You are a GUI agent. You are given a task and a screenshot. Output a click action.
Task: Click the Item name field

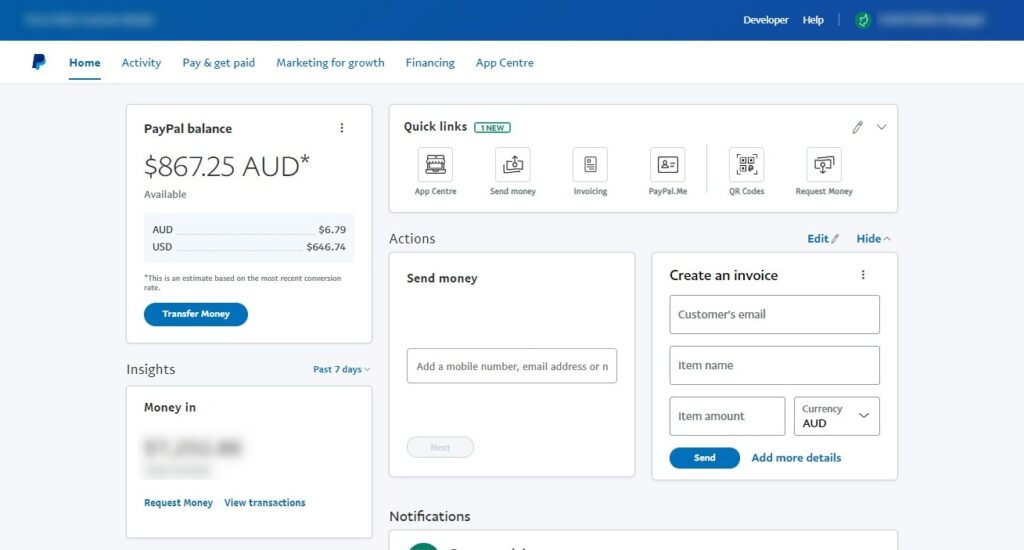point(775,365)
